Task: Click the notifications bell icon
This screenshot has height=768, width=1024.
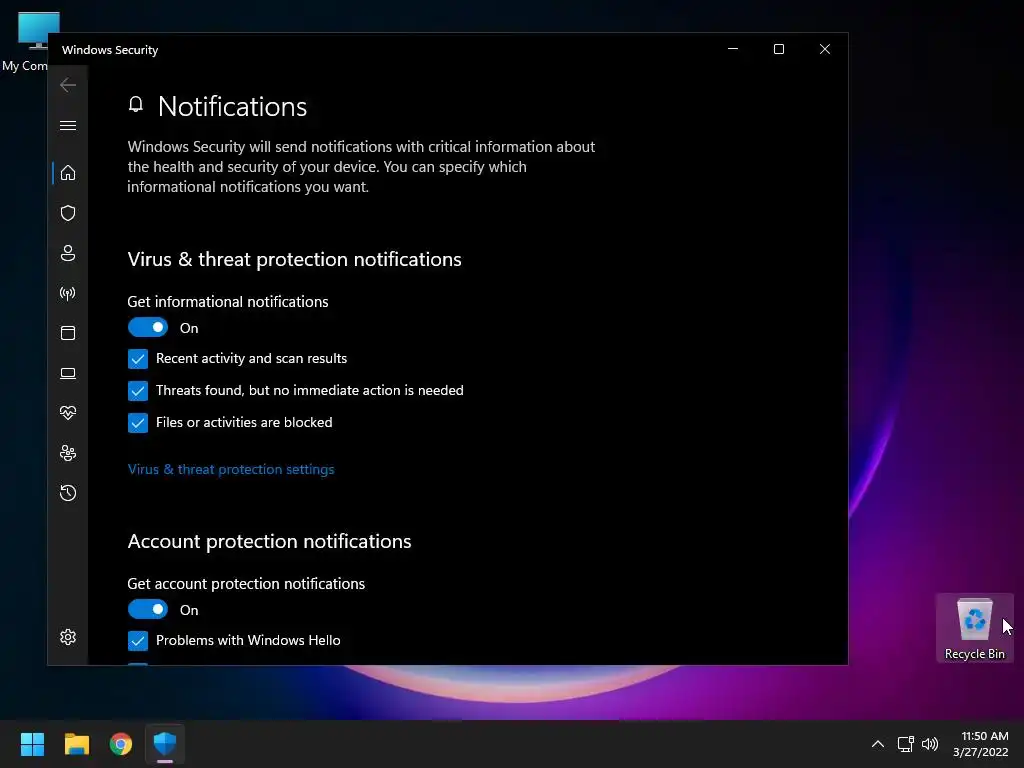Action: 136,104
